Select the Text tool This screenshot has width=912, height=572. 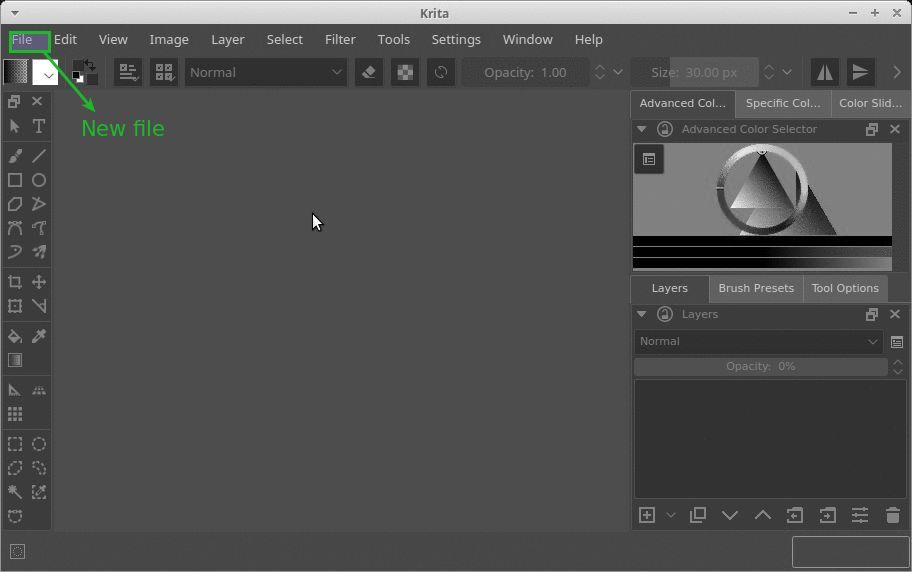[x=38, y=126]
